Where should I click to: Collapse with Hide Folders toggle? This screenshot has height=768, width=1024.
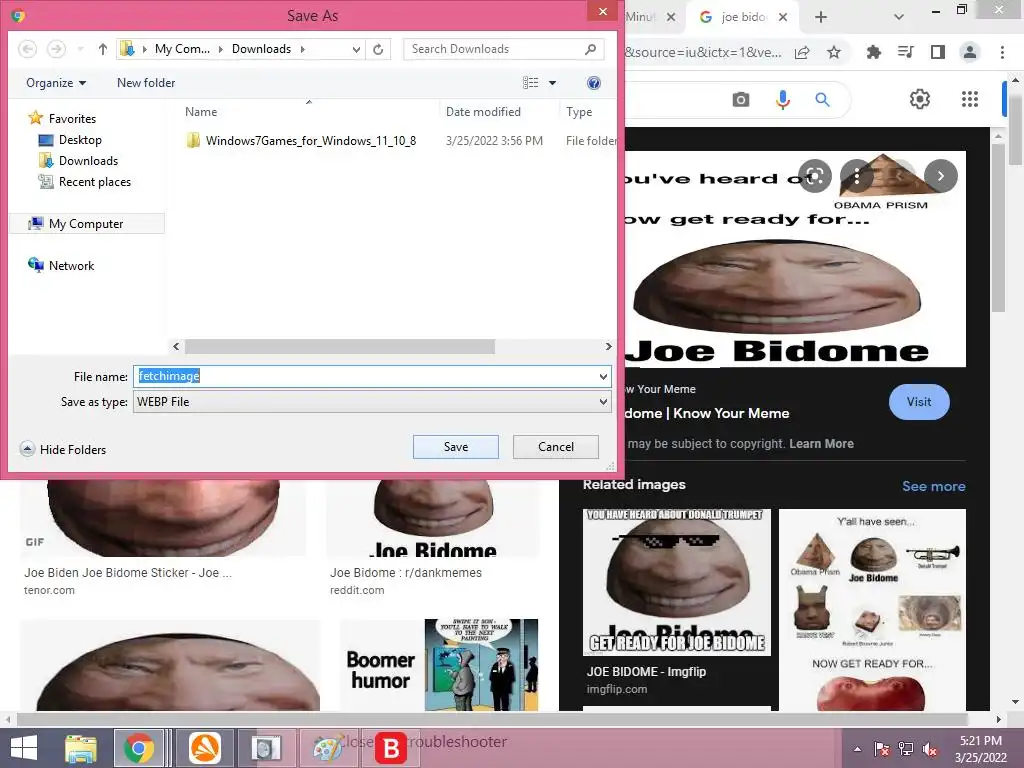[63, 449]
